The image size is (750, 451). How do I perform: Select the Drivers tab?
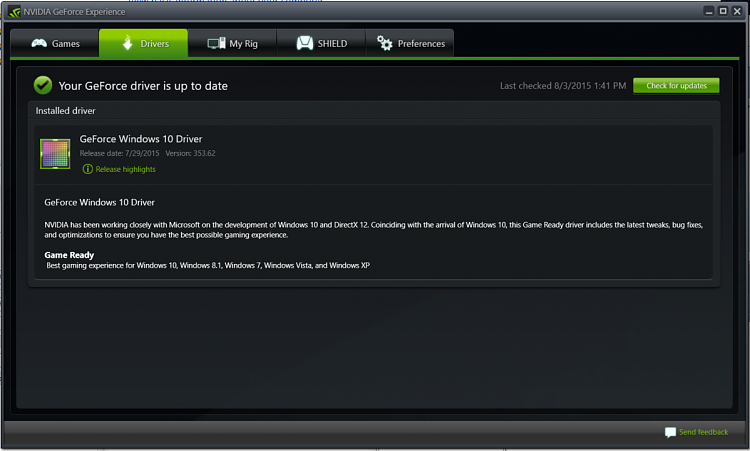coord(143,43)
